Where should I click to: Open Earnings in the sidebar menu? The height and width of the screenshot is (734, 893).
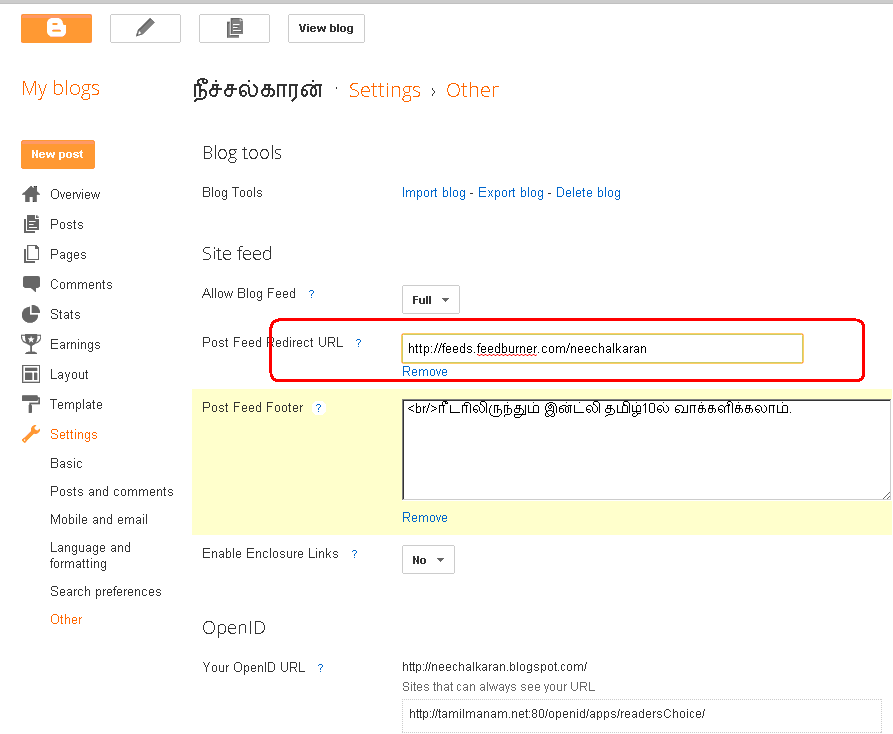[x=75, y=345]
